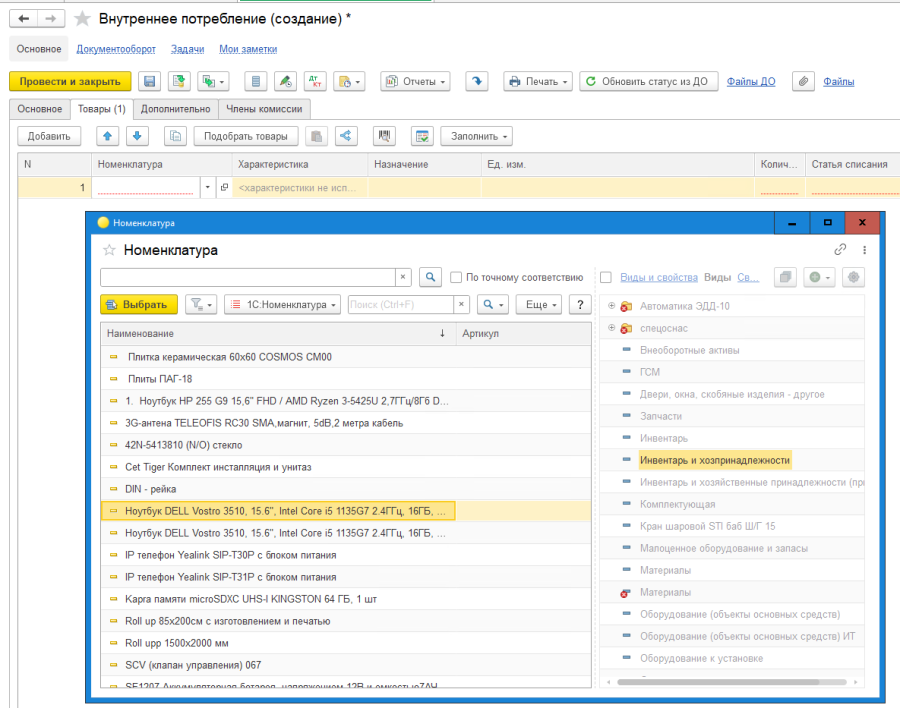Open the 1С:Номенклатура dropdown
The image size is (900, 708).
283,304
